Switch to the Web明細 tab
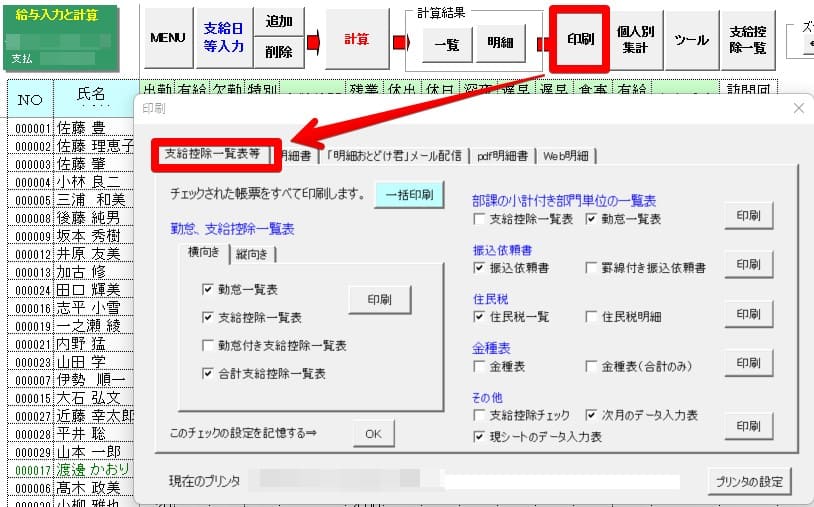The width and height of the screenshot is (814, 507). tap(567, 155)
